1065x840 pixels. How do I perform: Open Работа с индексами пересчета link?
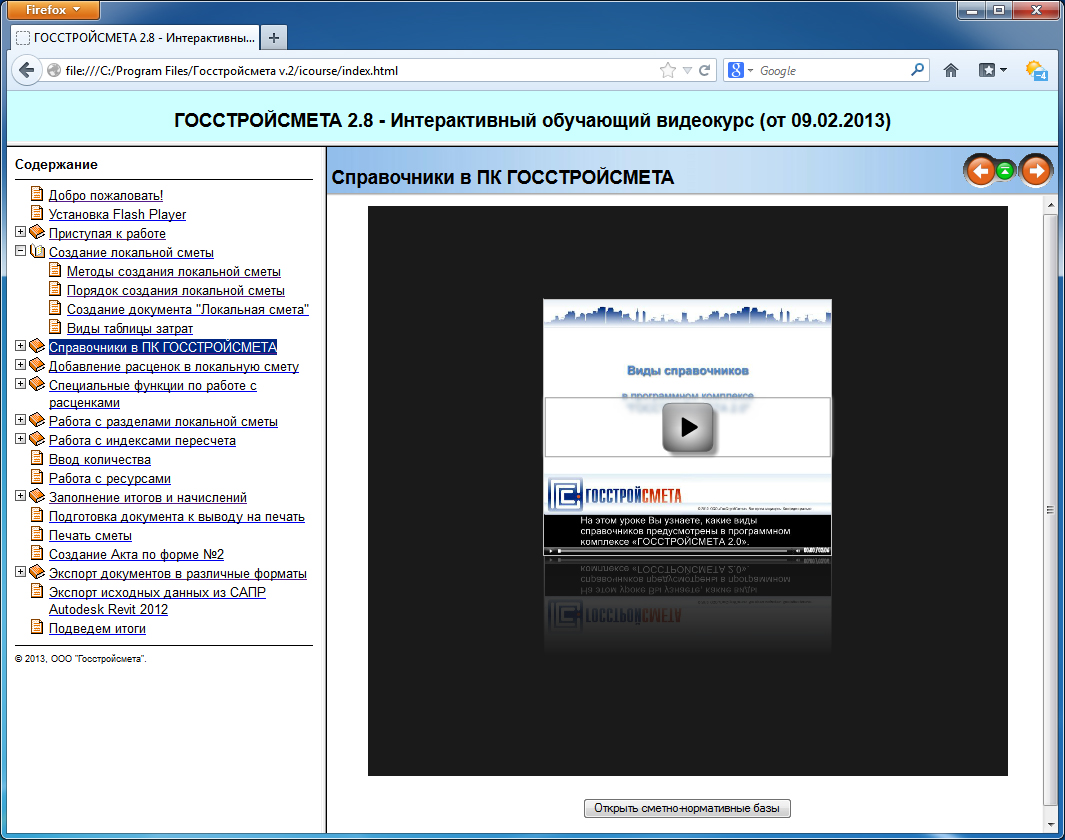[143, 441]
